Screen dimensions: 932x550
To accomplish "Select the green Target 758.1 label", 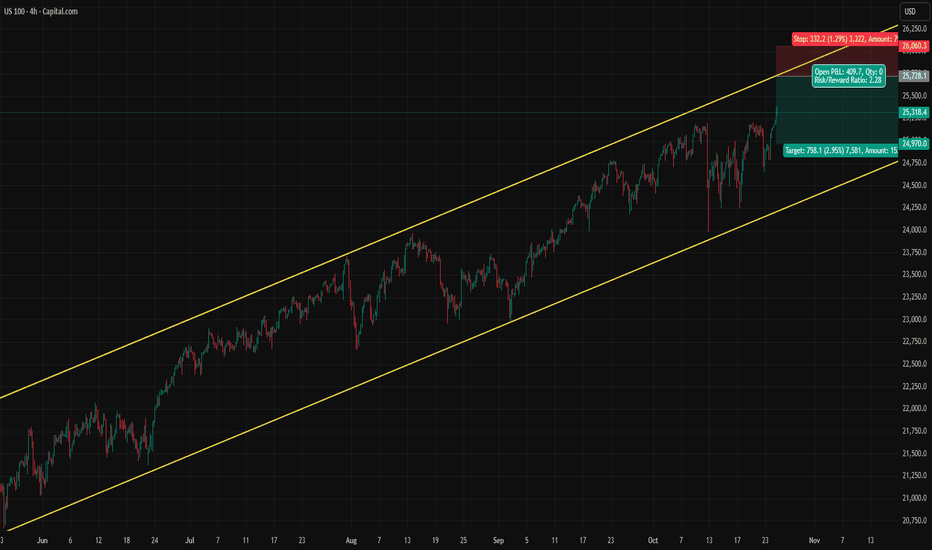I will 840,150.
